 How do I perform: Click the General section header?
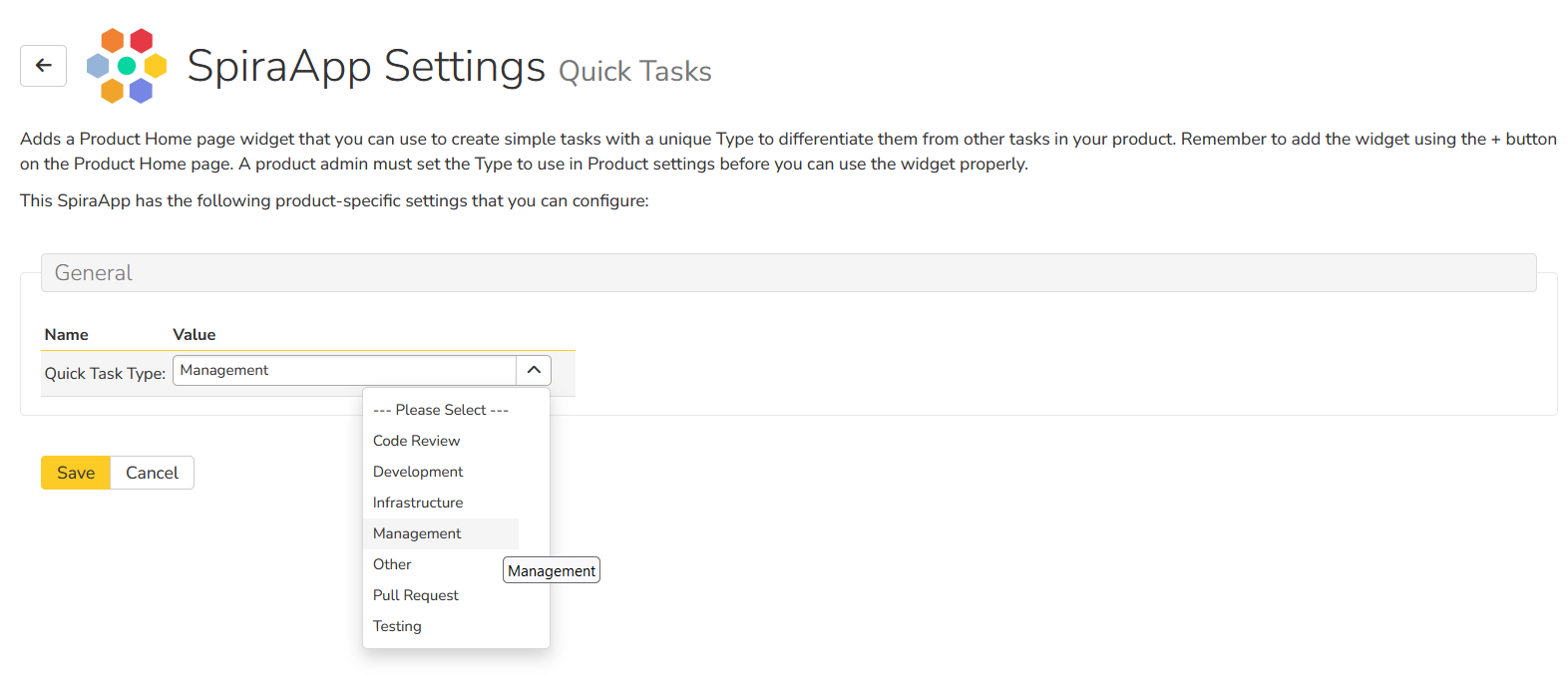[x=93, y=273]
